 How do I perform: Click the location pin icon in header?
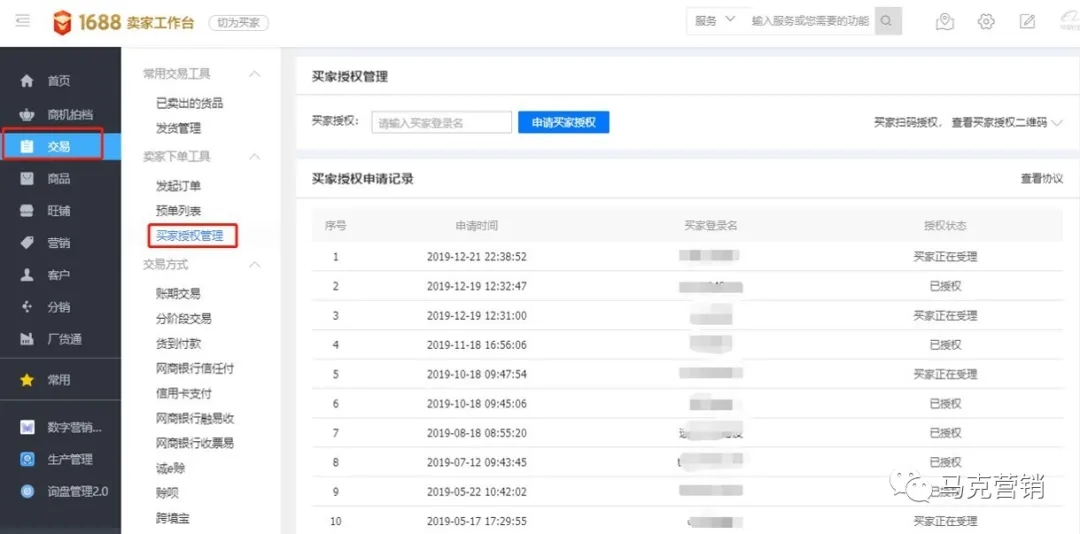(945, 21)
